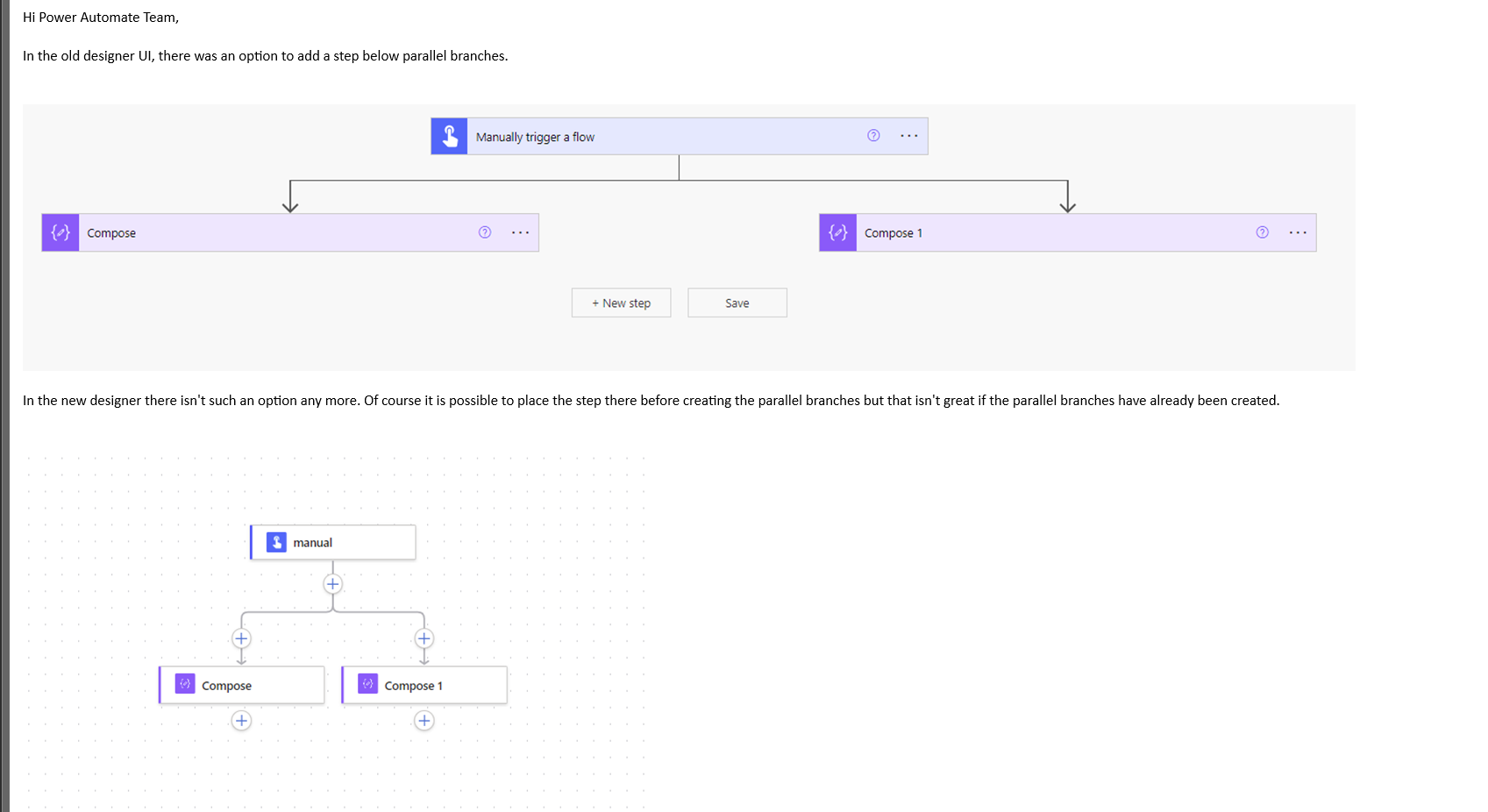Open help via the question mark on Manually trigger a flow

[x=872, y=135]
